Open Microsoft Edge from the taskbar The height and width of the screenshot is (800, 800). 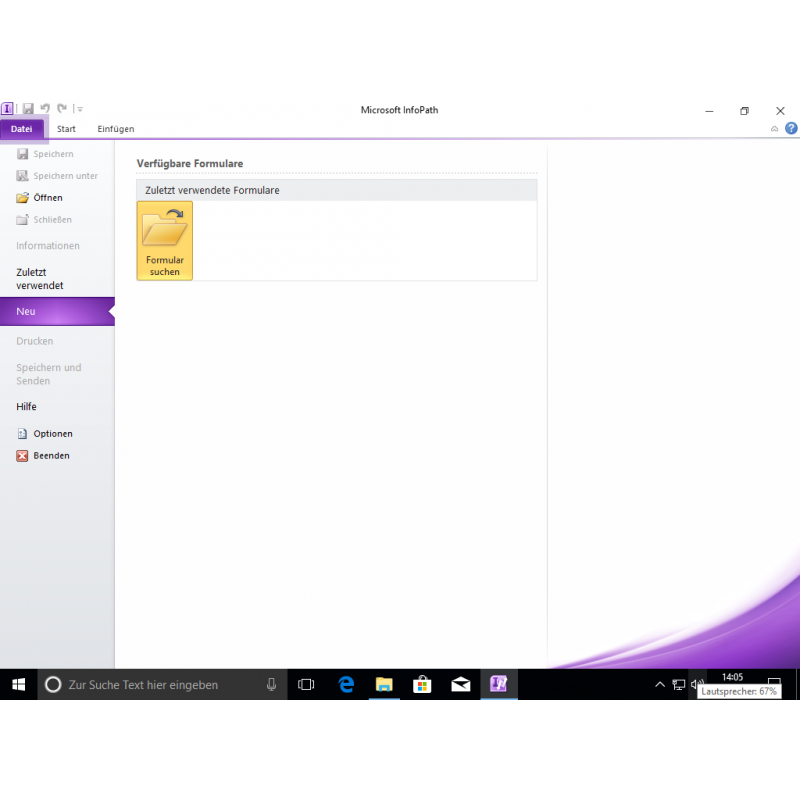[x=346, y=685]
